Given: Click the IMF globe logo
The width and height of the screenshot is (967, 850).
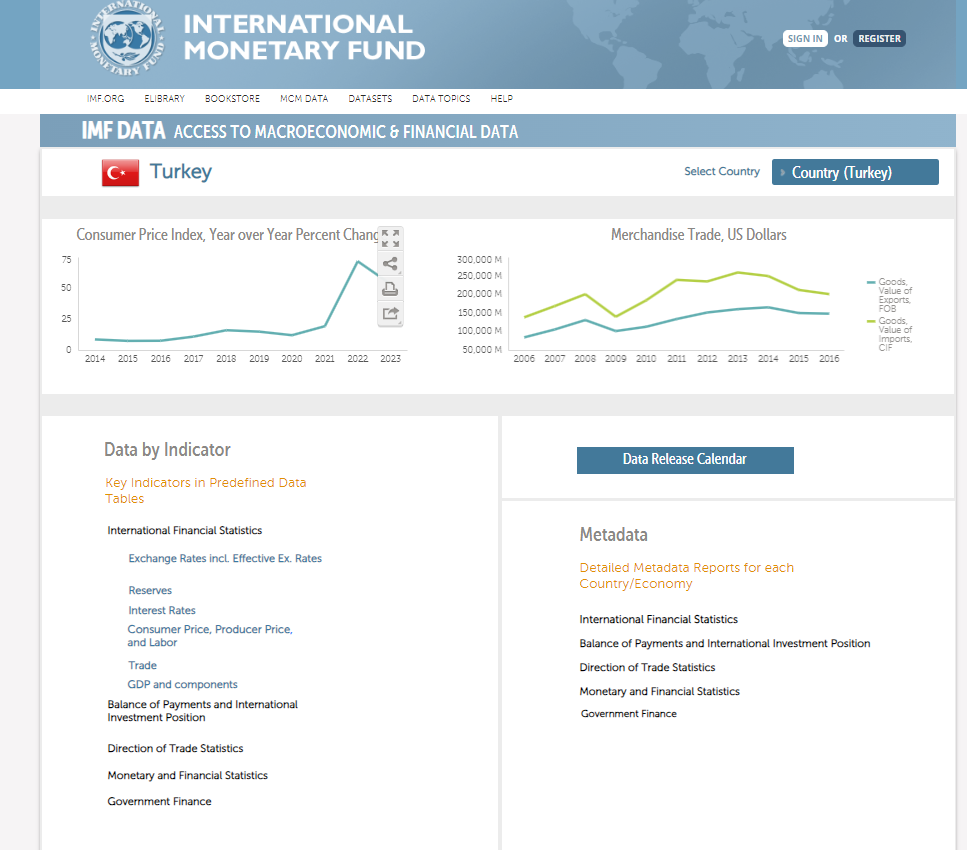Looking at the screenshot, I should (x=128, y=38).
